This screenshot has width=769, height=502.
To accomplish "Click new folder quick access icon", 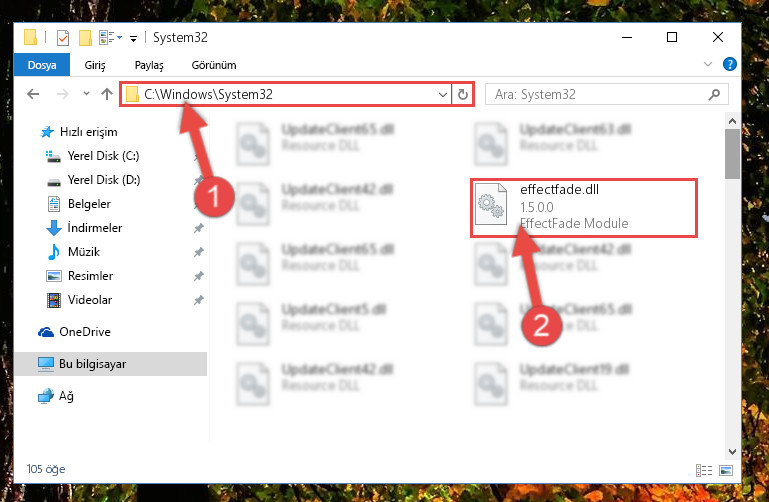I will click(x=85, y=38).
